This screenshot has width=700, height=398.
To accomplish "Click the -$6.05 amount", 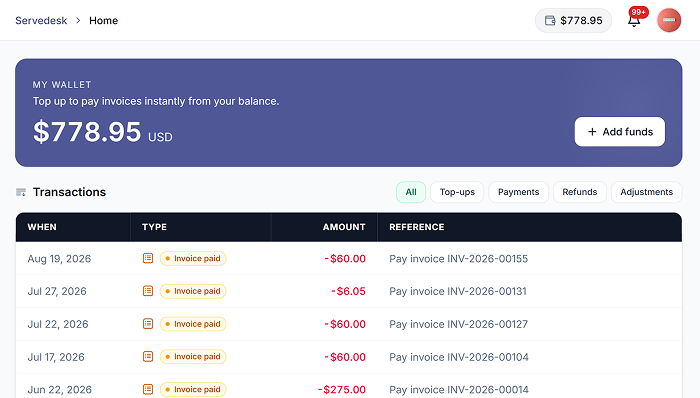I will [x=348, y=291].
